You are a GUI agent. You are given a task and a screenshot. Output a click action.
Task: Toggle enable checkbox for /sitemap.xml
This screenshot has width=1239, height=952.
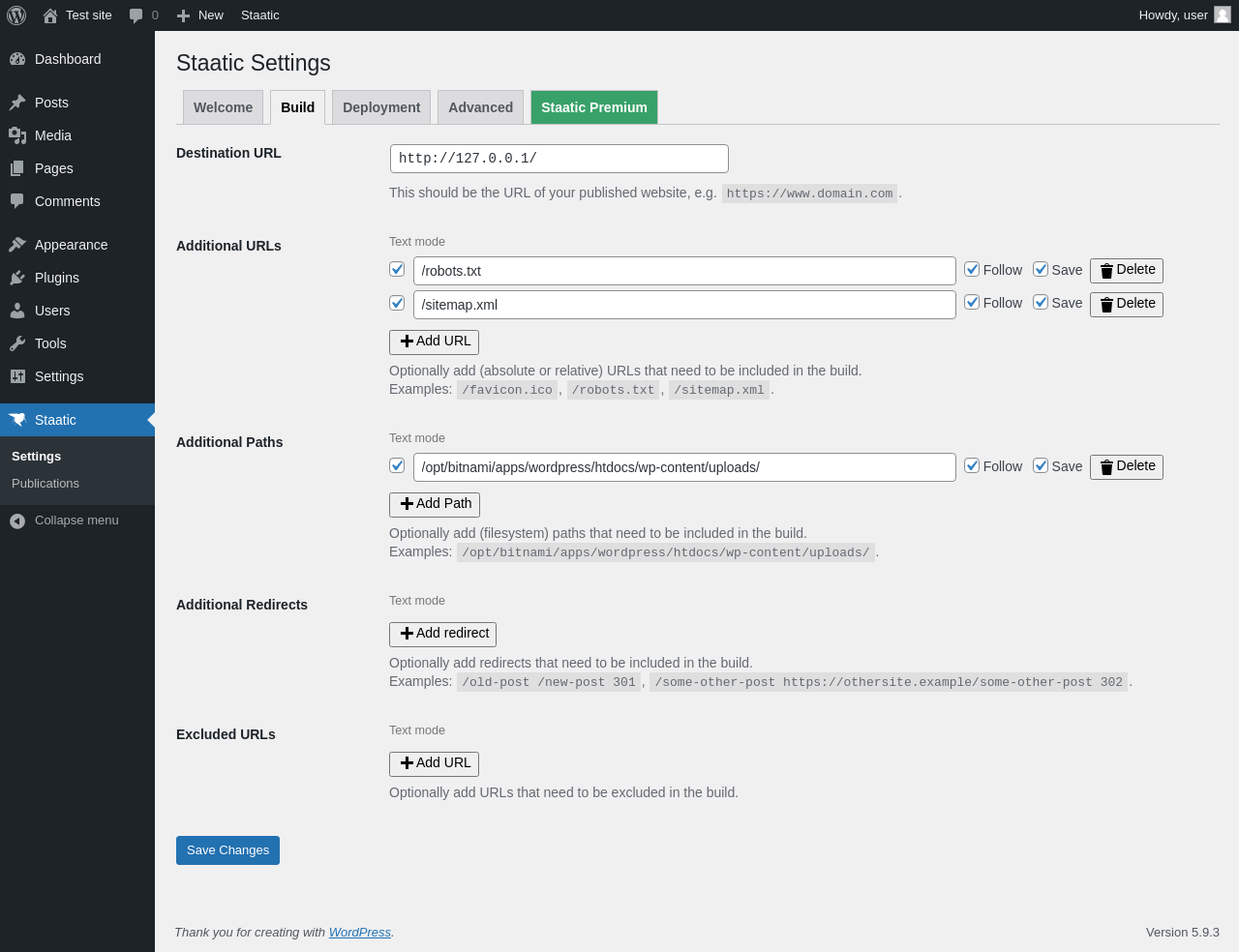(x=397, y=303)
